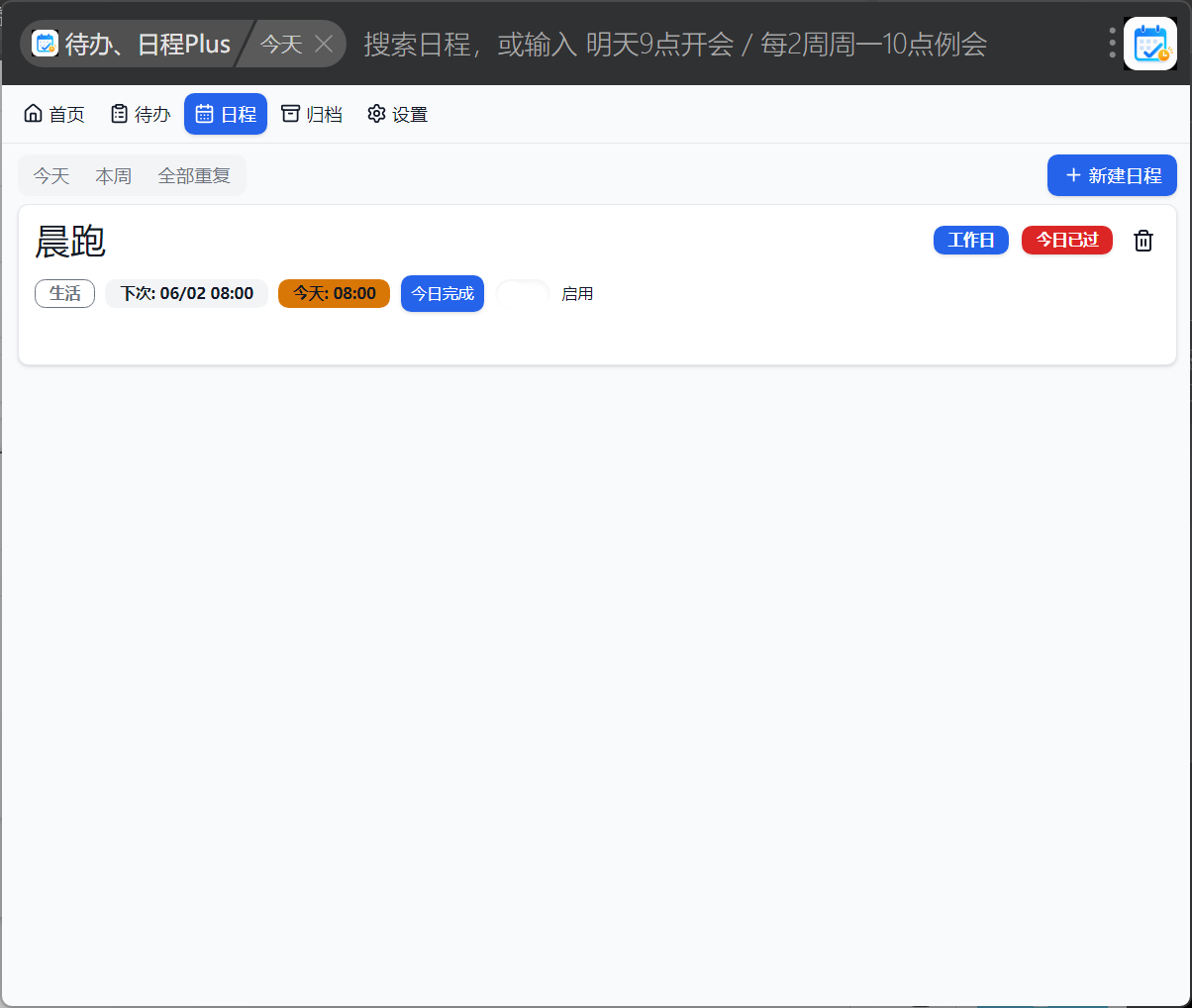Show 全部重复 recurring schedules

click(x=194, y=176)
